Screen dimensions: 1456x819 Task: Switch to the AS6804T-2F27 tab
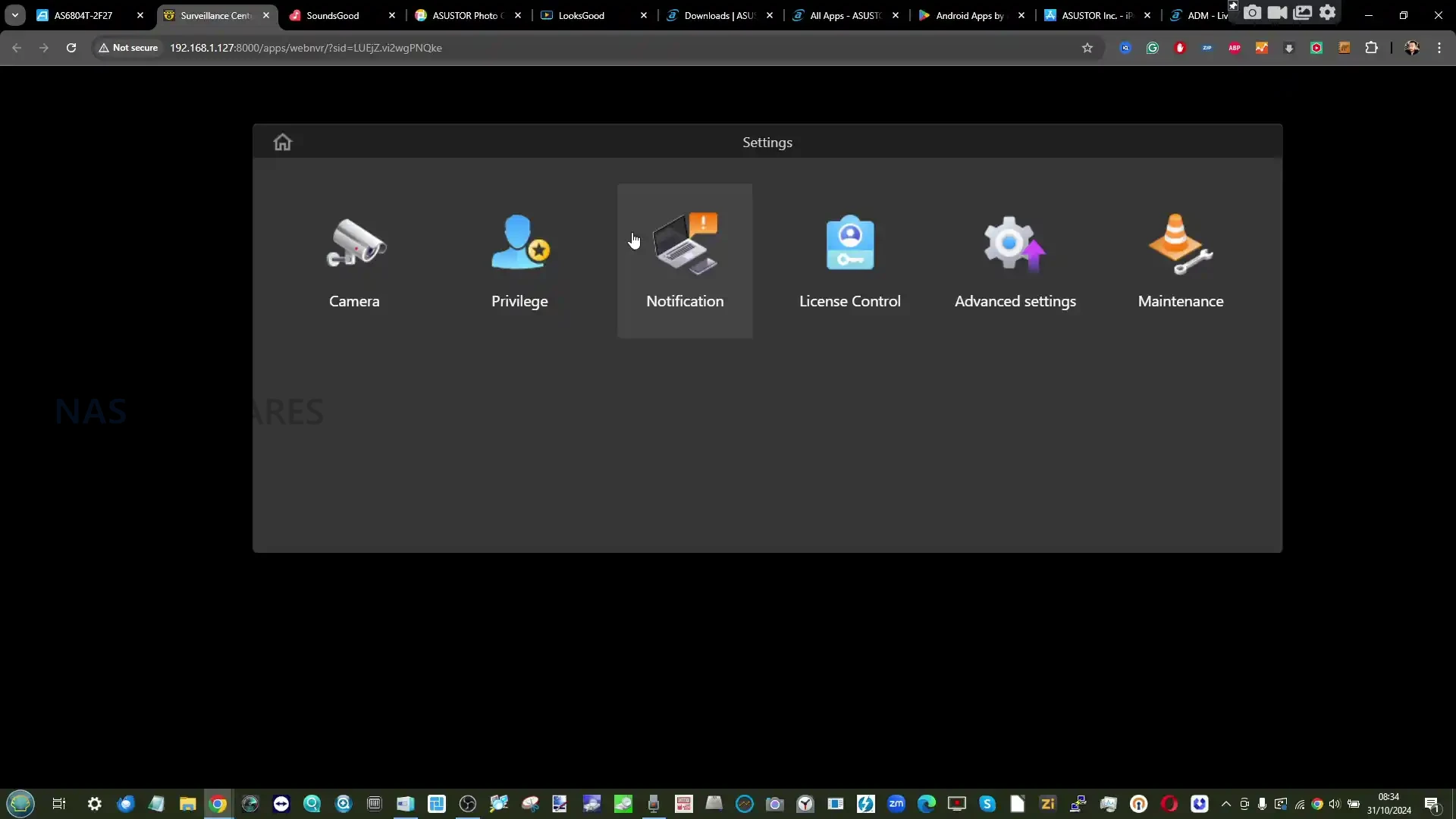coord(83,15)
